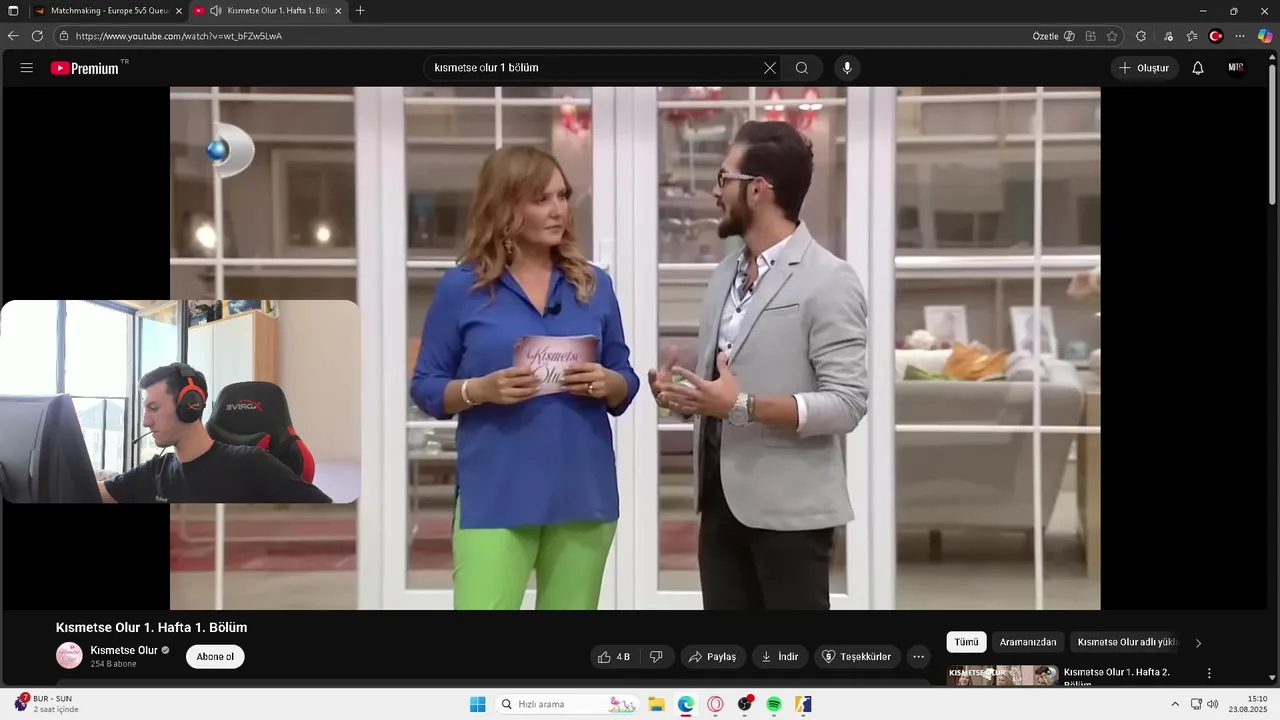
Task: Close the Kısmetse Olur YouTube tab
Action: coord(338,11)
